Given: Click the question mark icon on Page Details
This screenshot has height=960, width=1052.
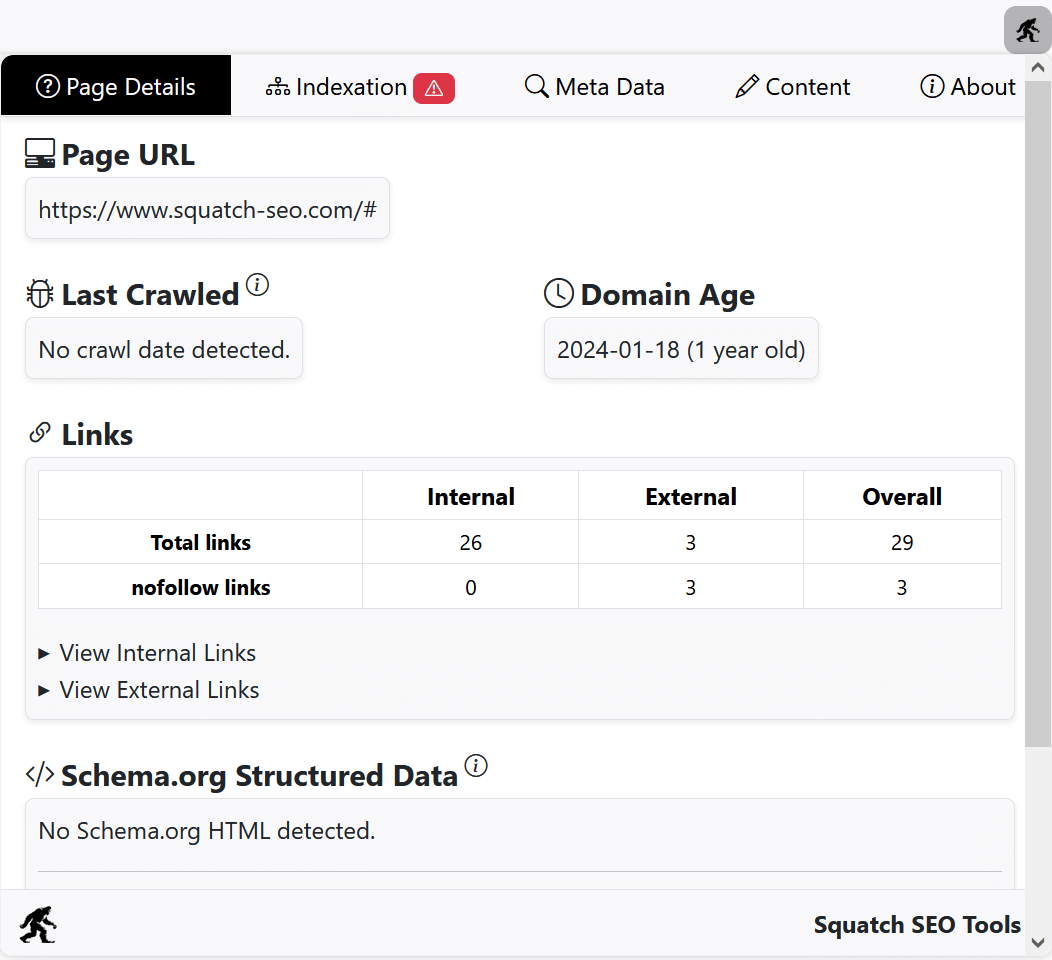Looking at the screenshot, I should [47, 86].
